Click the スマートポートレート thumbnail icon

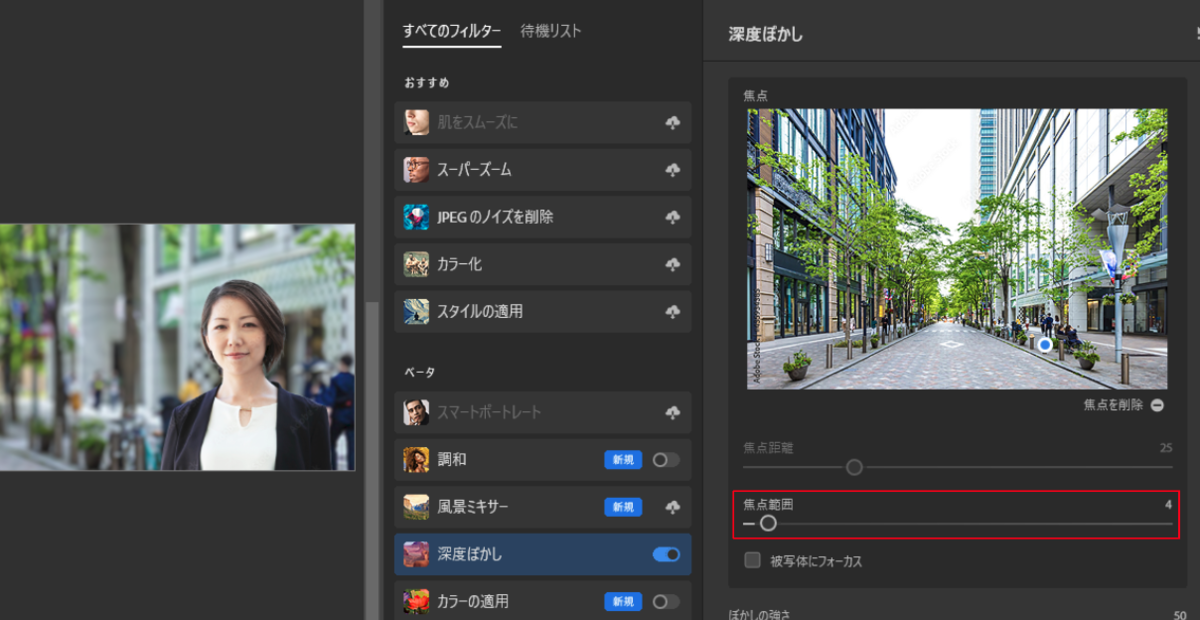pos(416,413)
